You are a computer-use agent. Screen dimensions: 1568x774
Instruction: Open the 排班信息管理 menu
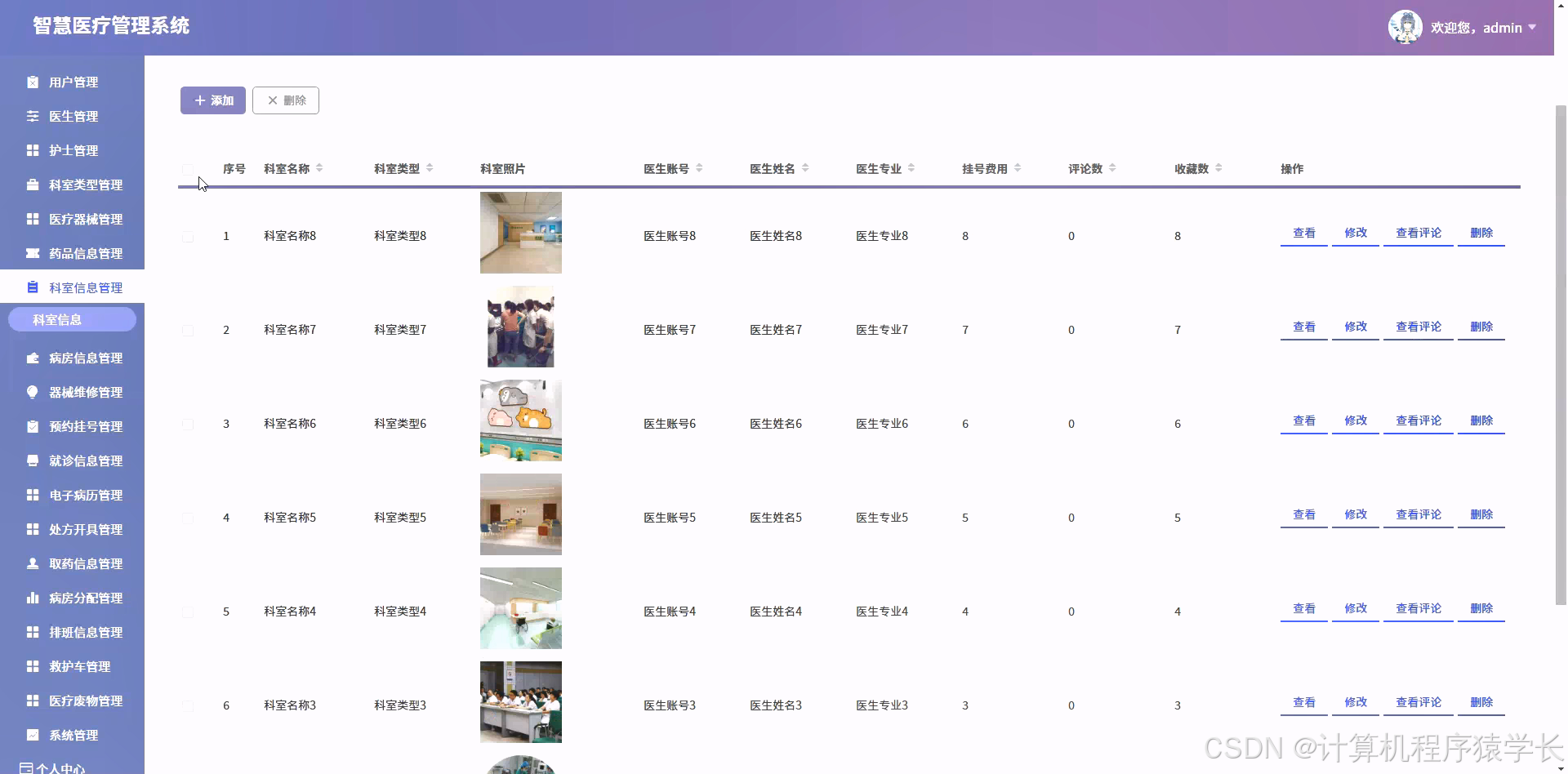click(x=72, y=632)
